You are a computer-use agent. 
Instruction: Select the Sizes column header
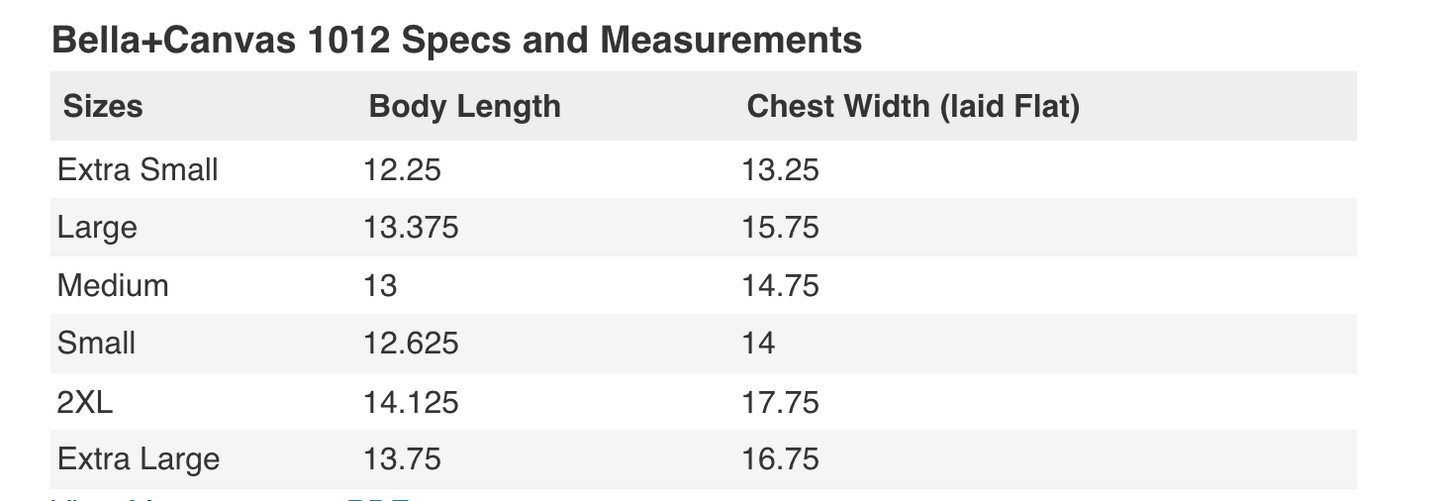click(x=103, y=106)
